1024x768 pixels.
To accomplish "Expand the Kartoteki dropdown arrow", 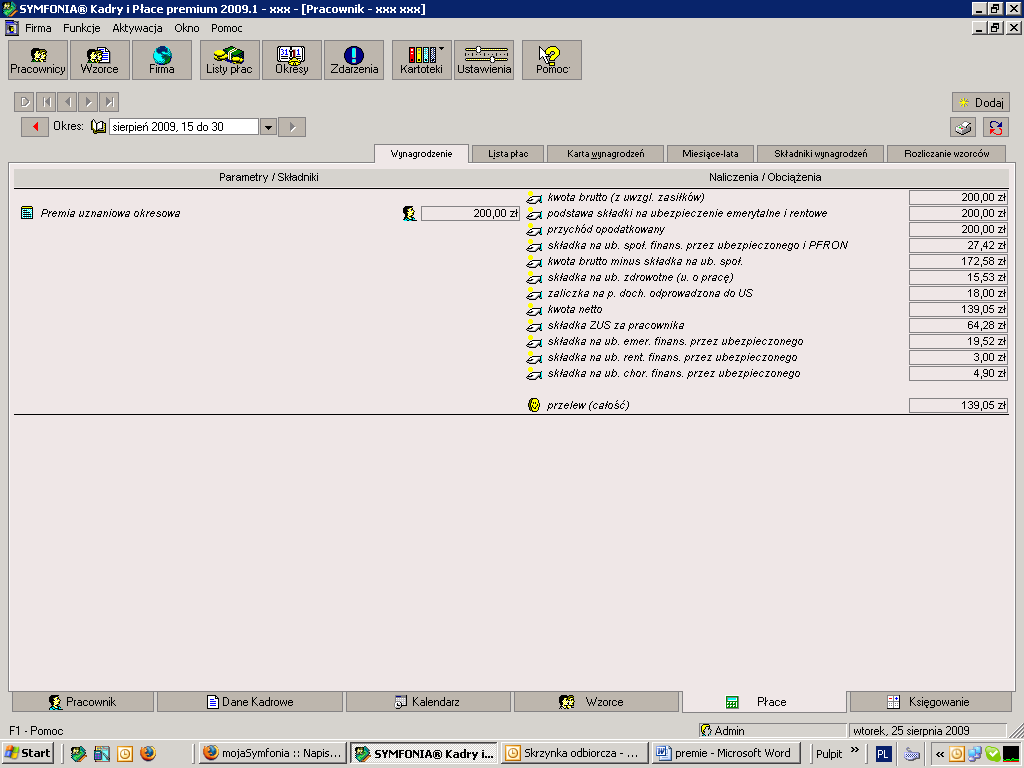I will point(441,48).
